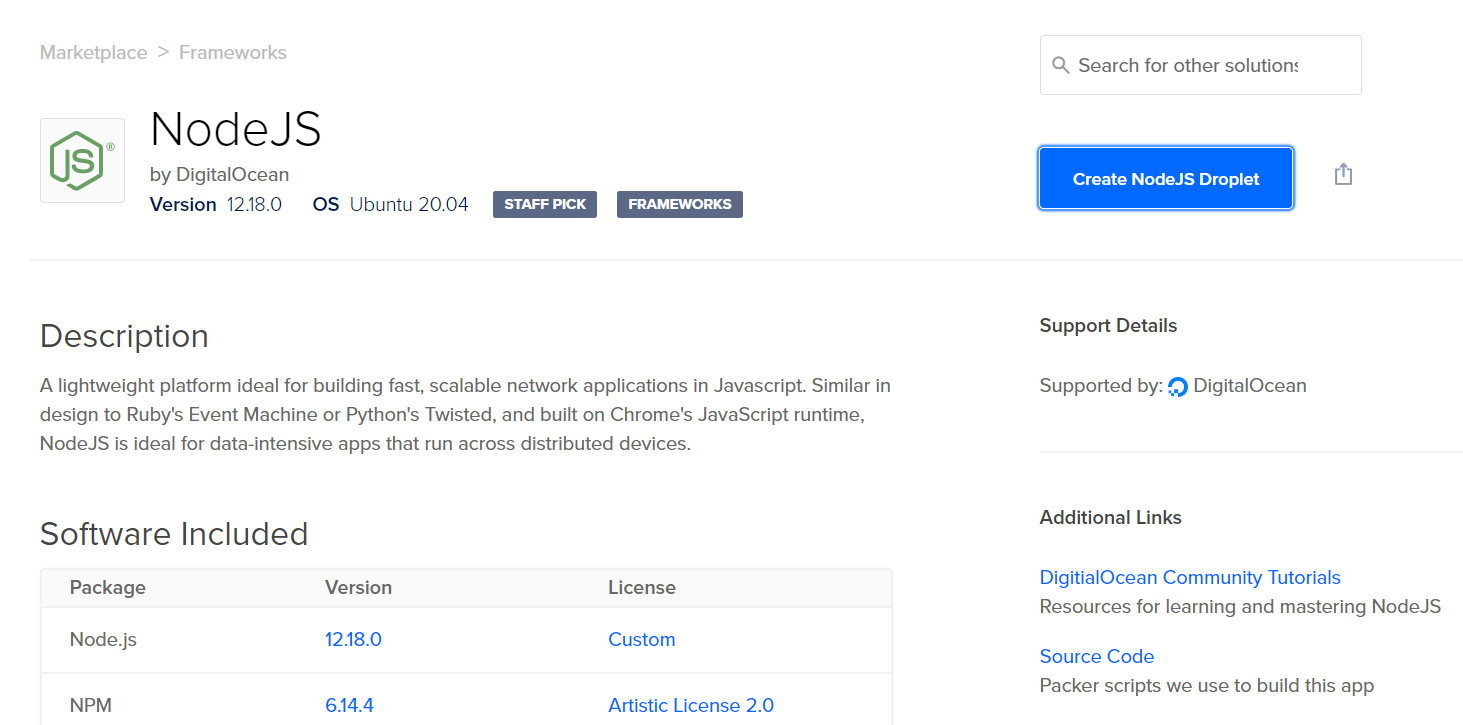Open the Artistic License 2.0 link

click(690, 705)
